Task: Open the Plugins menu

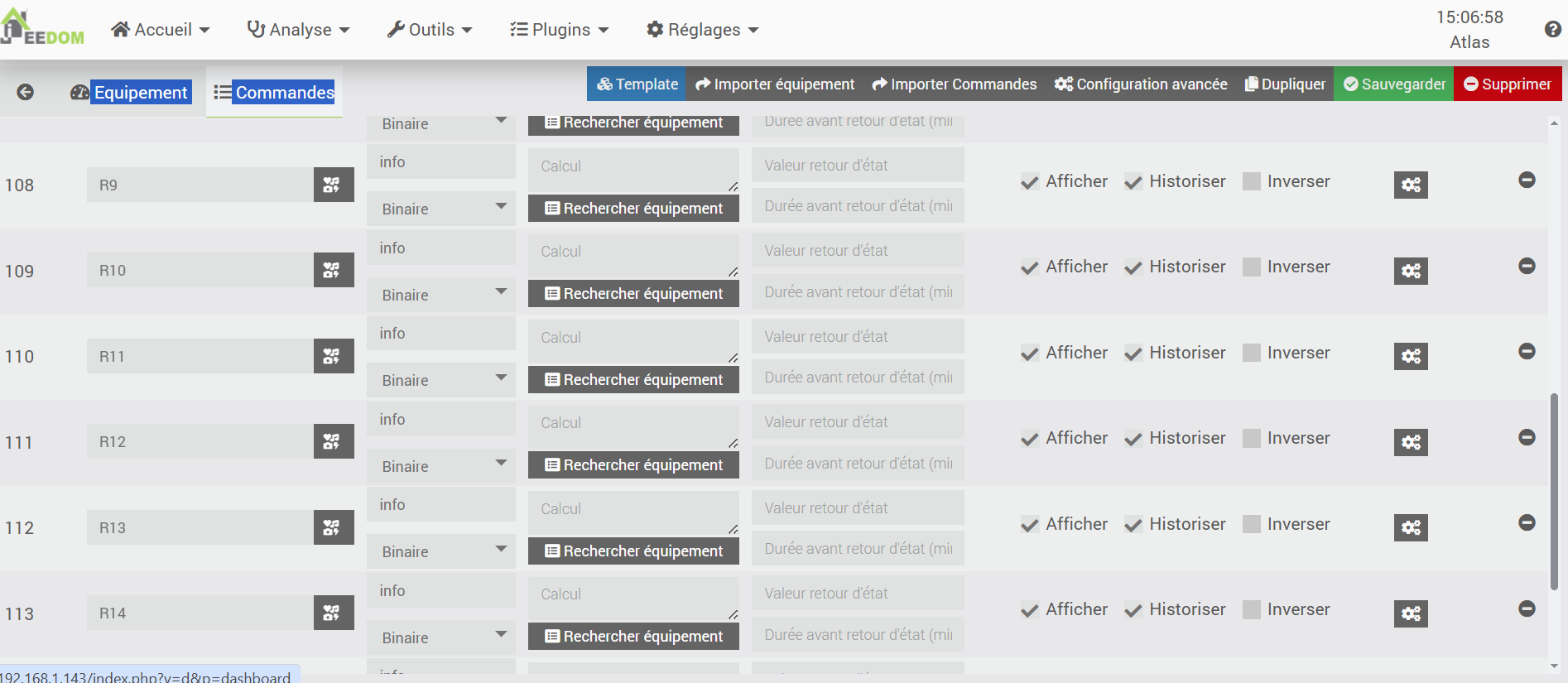Action: click(560, 30)
